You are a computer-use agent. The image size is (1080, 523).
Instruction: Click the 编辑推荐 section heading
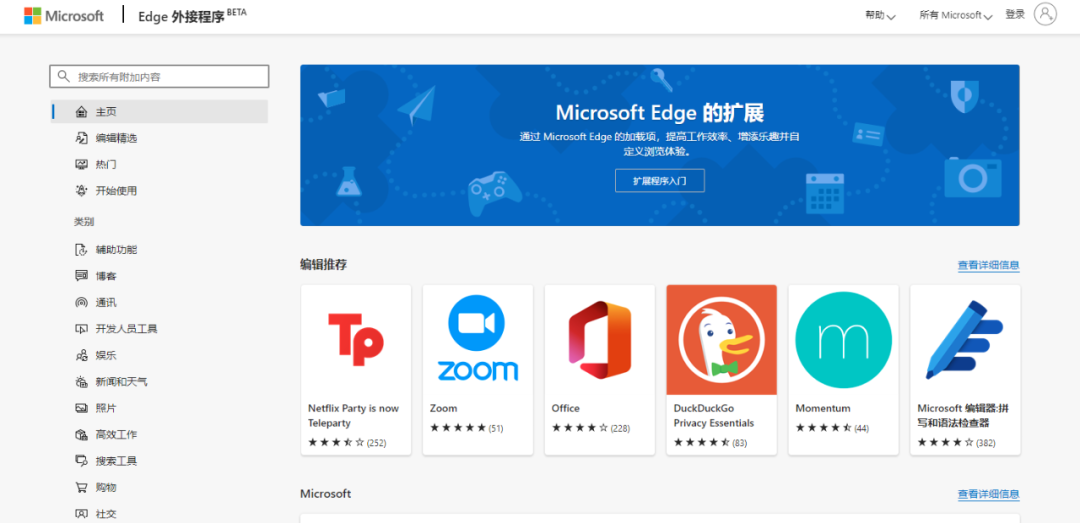(x=323, y=265)
